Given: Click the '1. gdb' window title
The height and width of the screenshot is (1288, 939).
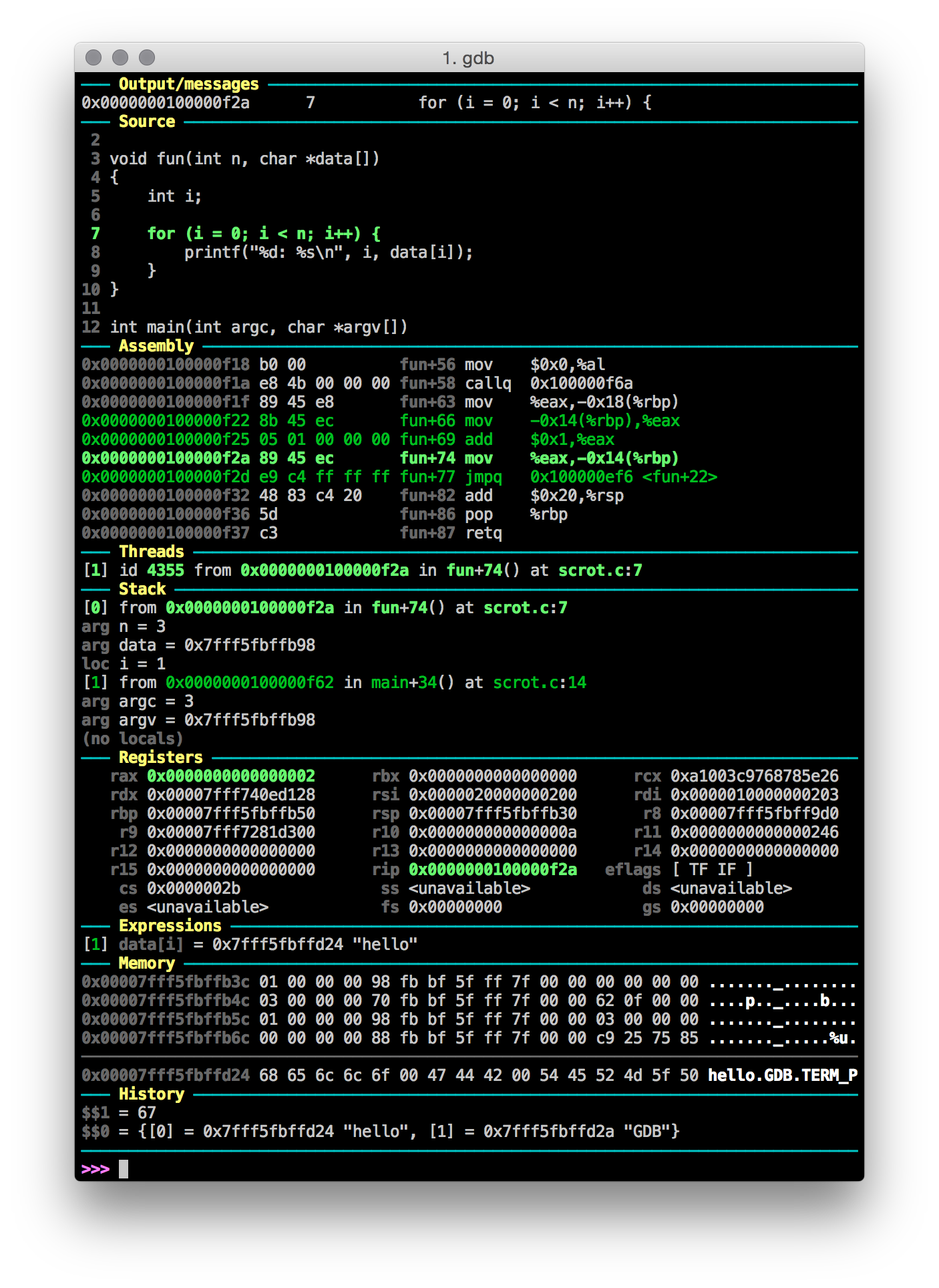Looking at the screenshot, I should coord(468,58).
